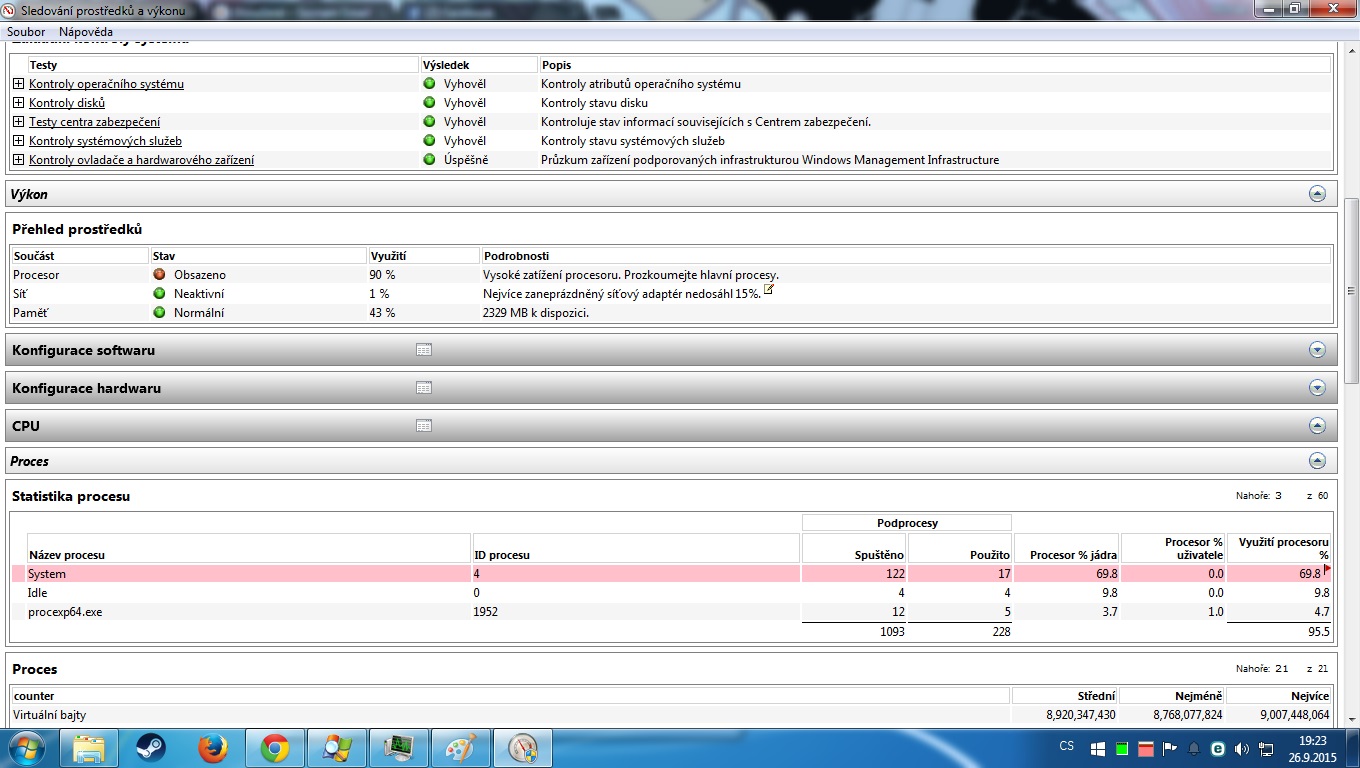Open the Steam taskbar icon
Viewport: 1360px width, 768px height.
click(x=151, y=748)
